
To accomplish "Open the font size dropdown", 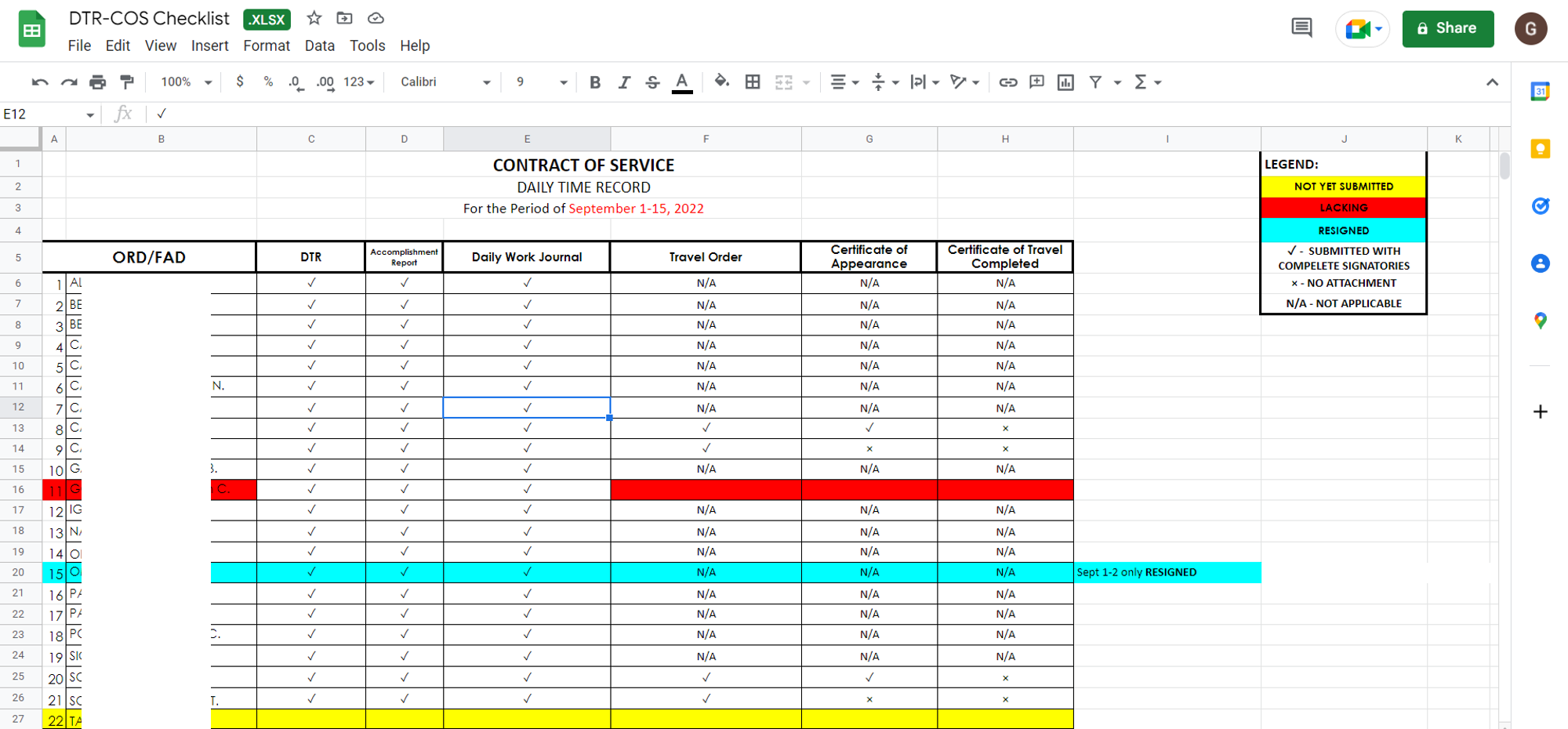I will pos(541,82).
